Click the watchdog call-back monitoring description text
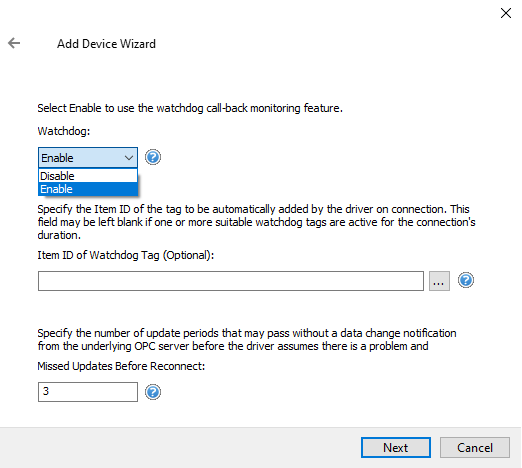Screen dimensions: 522x468 [190, 108]
